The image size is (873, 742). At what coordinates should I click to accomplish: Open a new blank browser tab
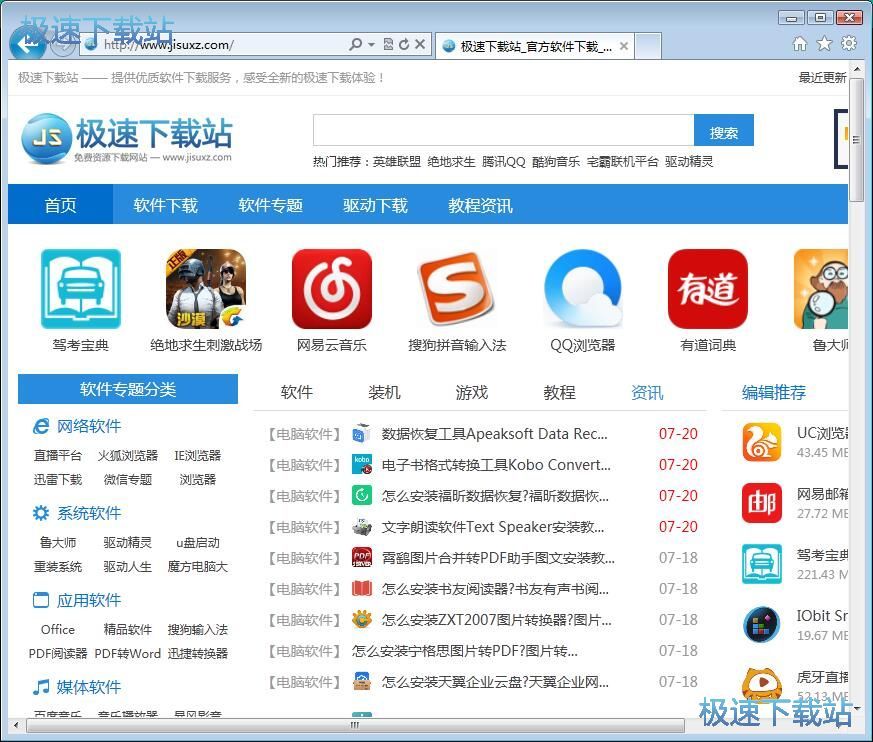coord(648,46)
